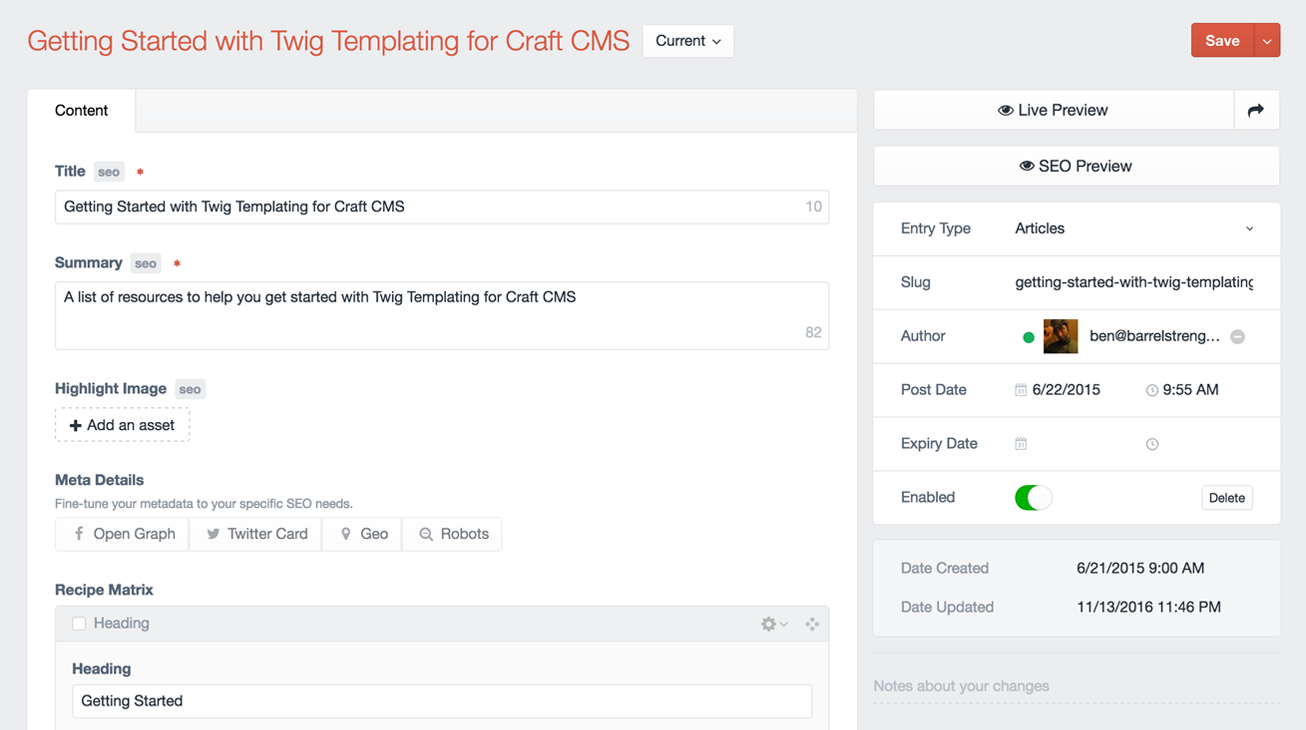Click the author avatar thumbnail
This screenshot has height=730, width=1306.
pyautogui.click(x=1060, y=337)
